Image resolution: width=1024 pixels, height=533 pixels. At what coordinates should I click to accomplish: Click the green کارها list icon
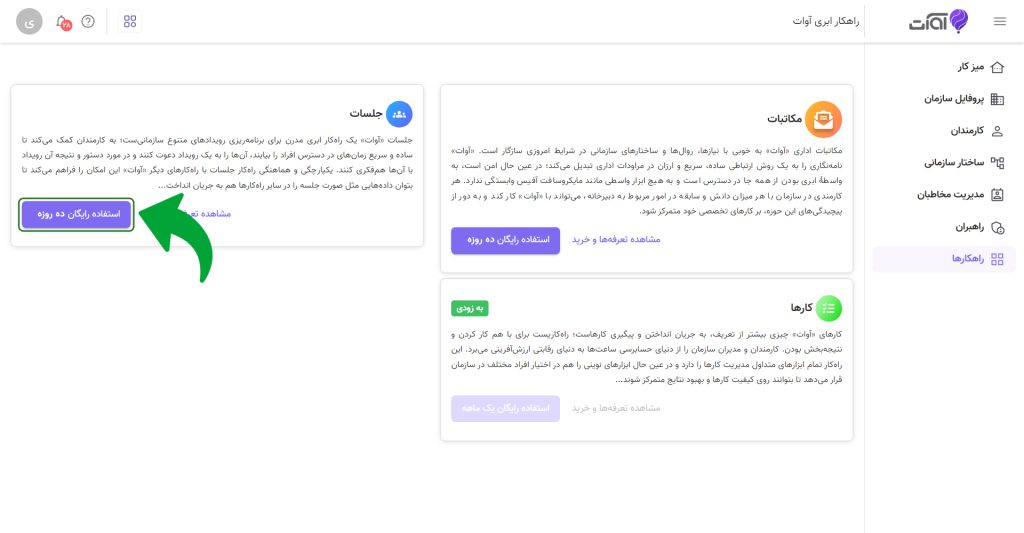[x=829, y=308]
